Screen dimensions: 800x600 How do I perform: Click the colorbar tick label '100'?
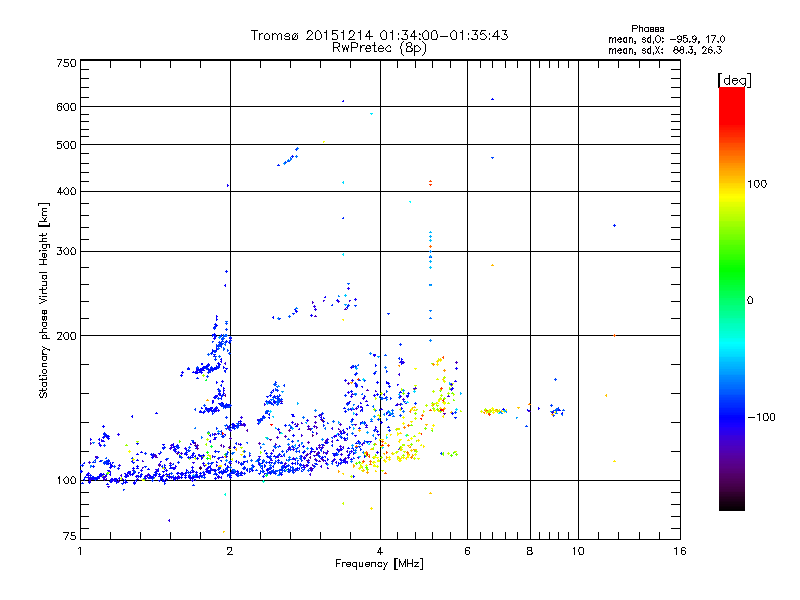757,184
